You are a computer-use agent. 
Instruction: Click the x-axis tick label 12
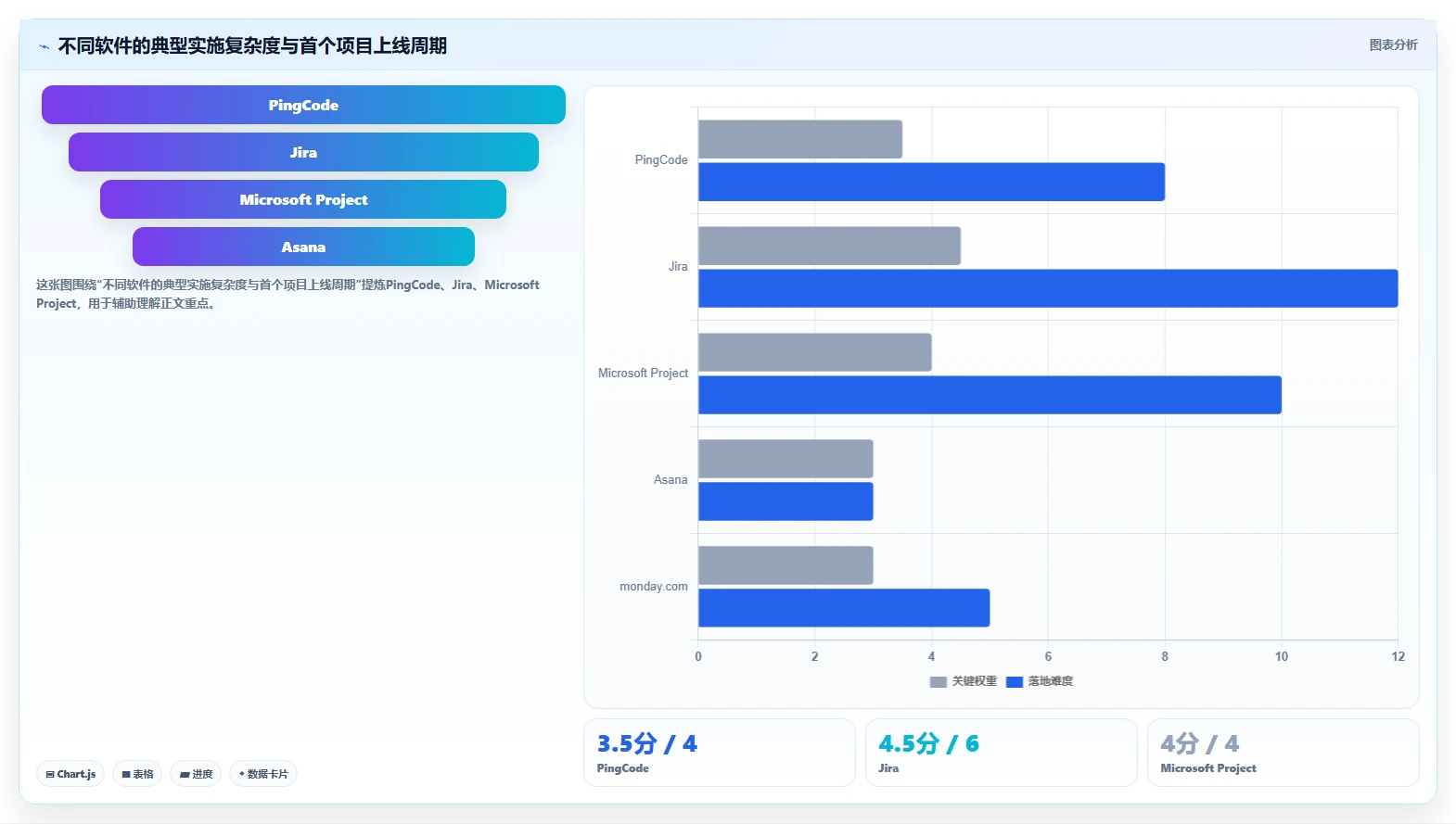point(1398,656)
